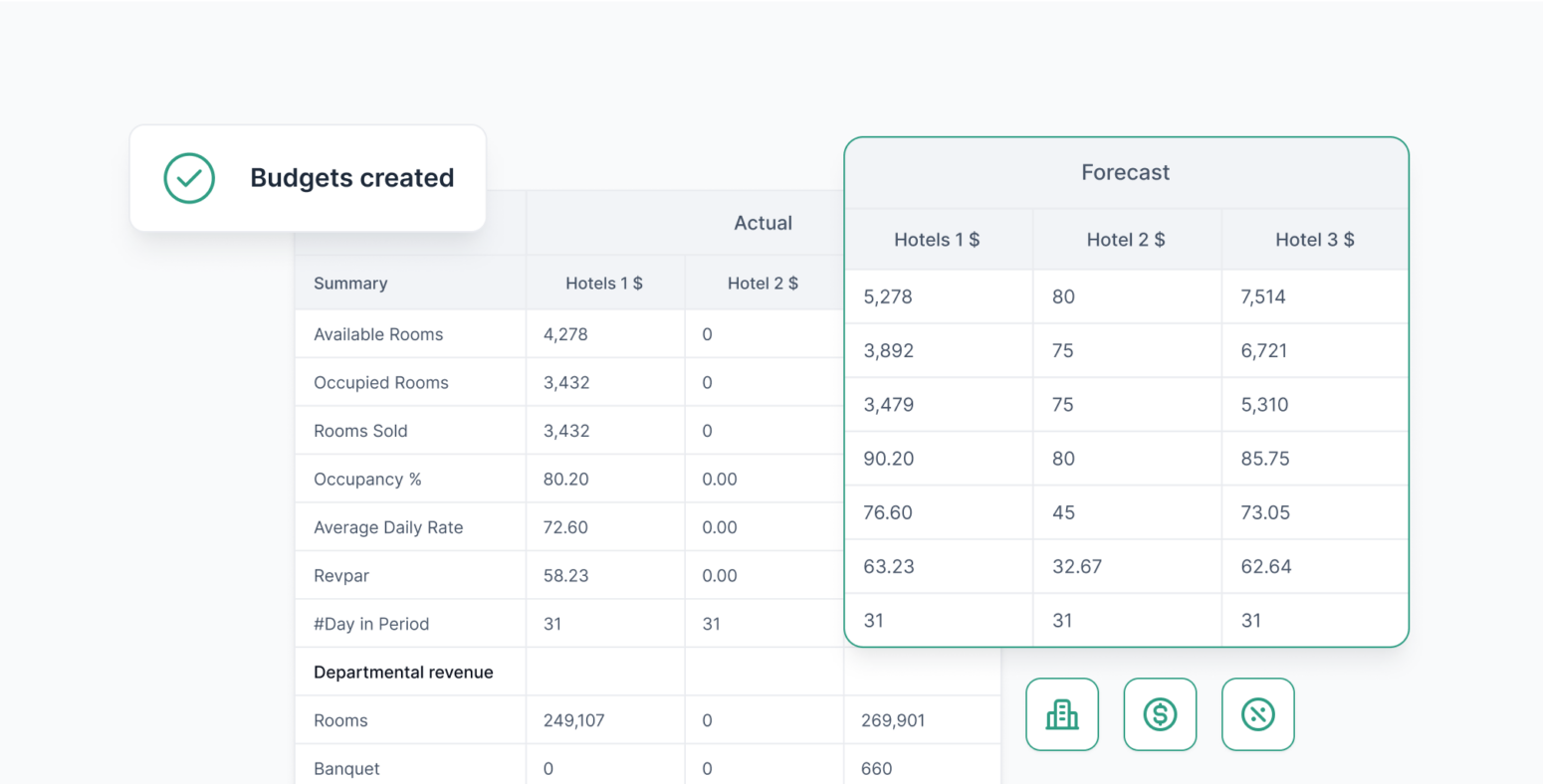Select the Revpar row label
The height and width of the screenshot is (784, 1543).
(341, 576)
